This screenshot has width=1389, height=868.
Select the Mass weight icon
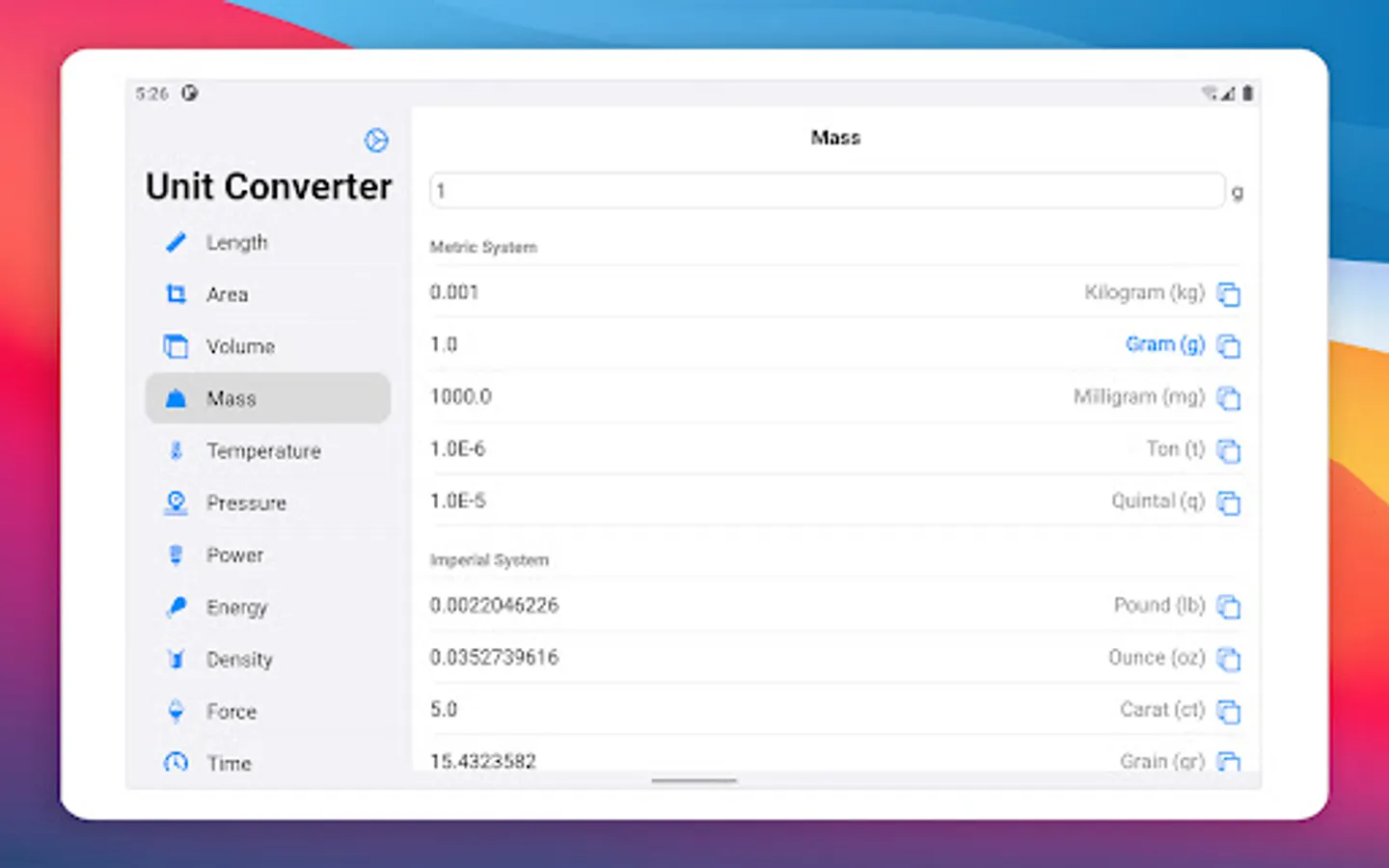(x=176, y=398)
